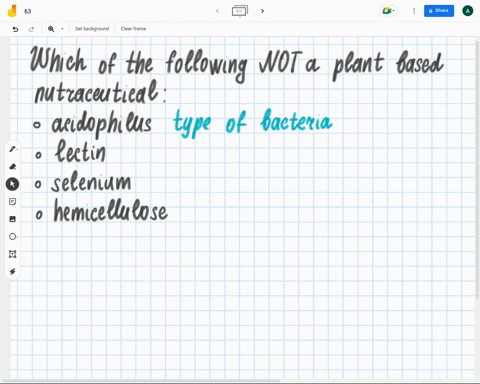Image resolution: width=480 pixels, height=384 pixels.
Task: Undo the last action
Action: (15, 29)
